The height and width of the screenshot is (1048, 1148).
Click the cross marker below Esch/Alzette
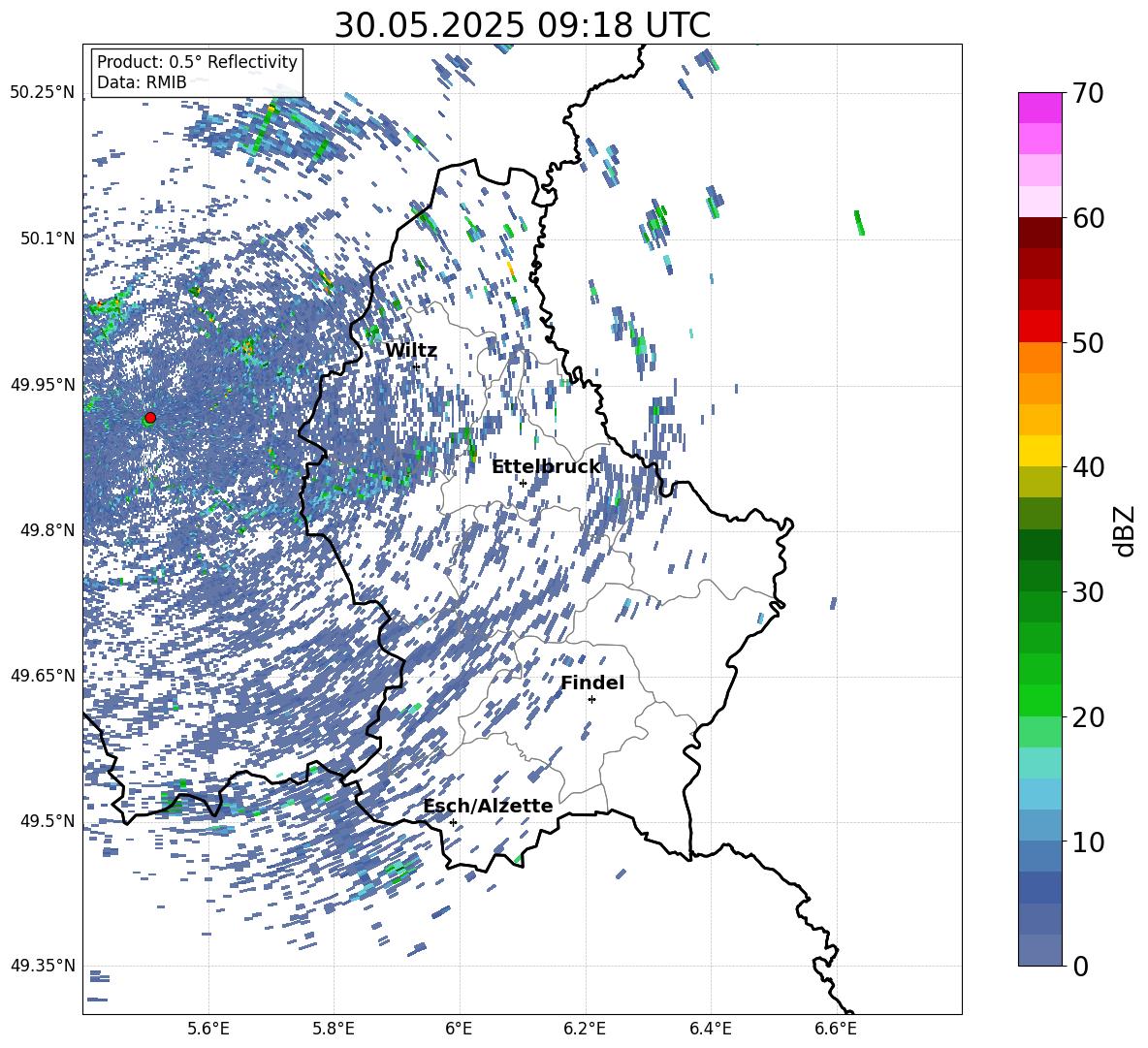click(x=453, y=822)
